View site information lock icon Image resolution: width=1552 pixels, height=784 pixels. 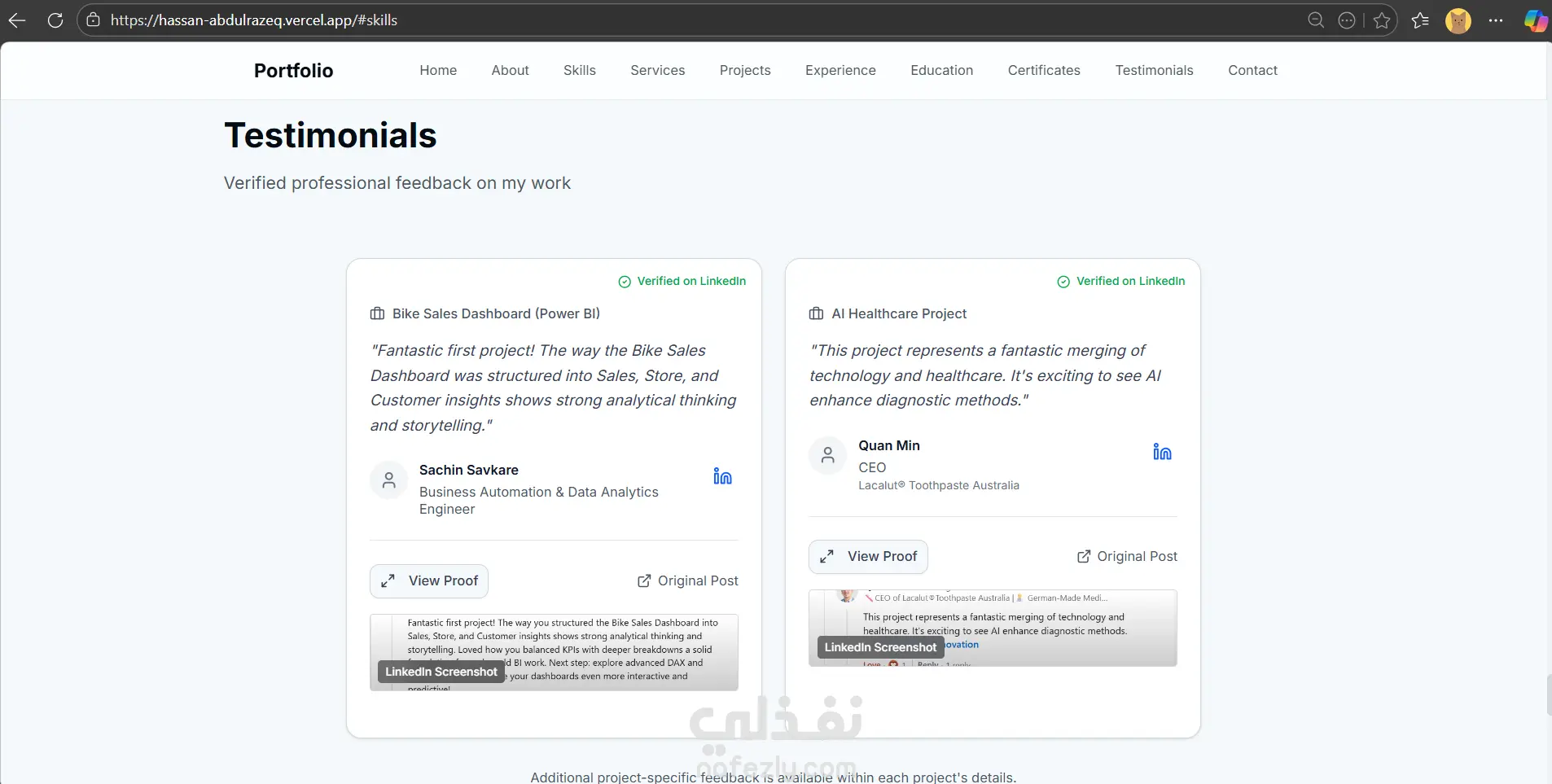point(94,20)
